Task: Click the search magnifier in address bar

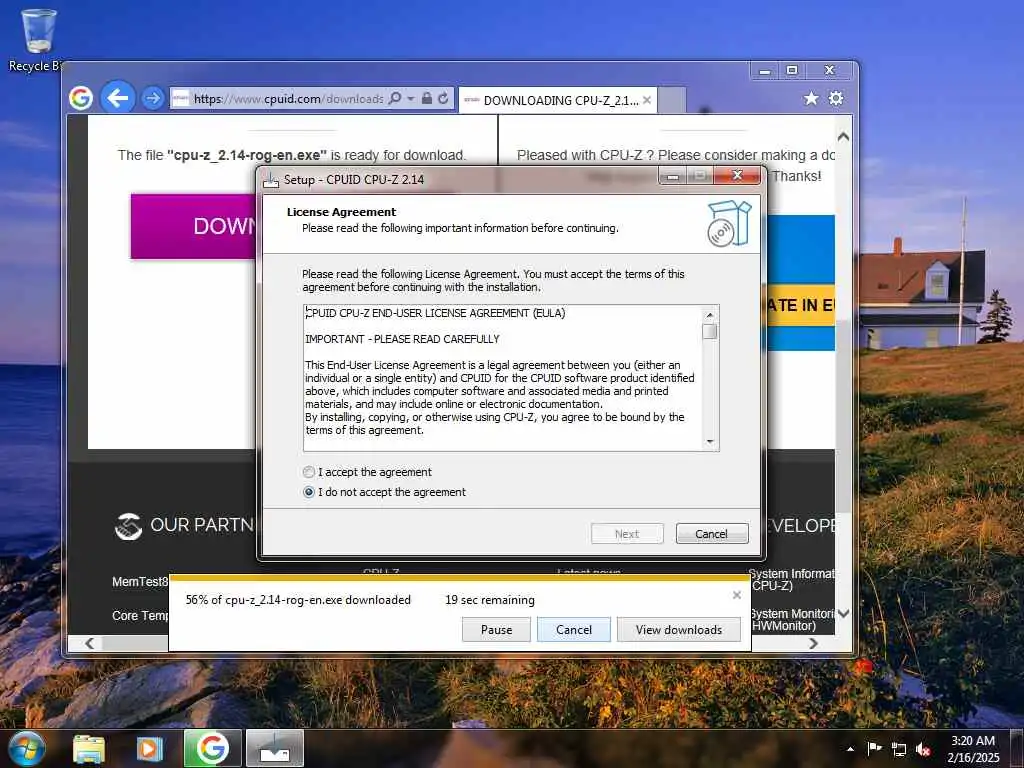Action: [x=394, y=99]
